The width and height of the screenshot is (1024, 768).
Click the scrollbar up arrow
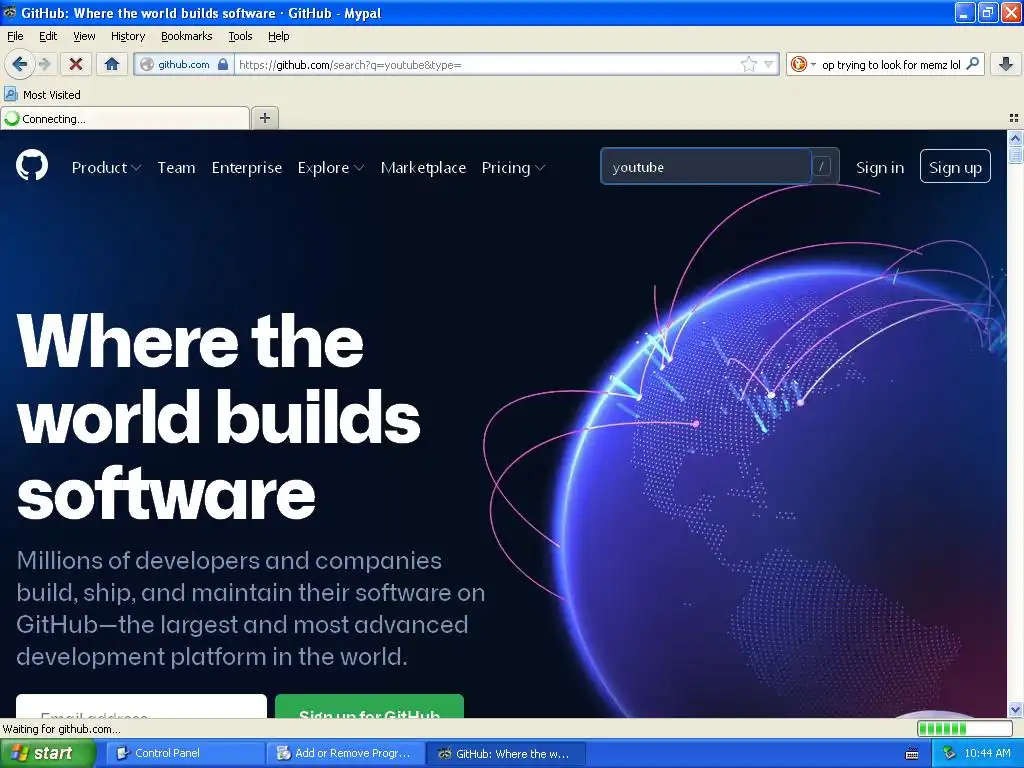(x=1015, y=138)
